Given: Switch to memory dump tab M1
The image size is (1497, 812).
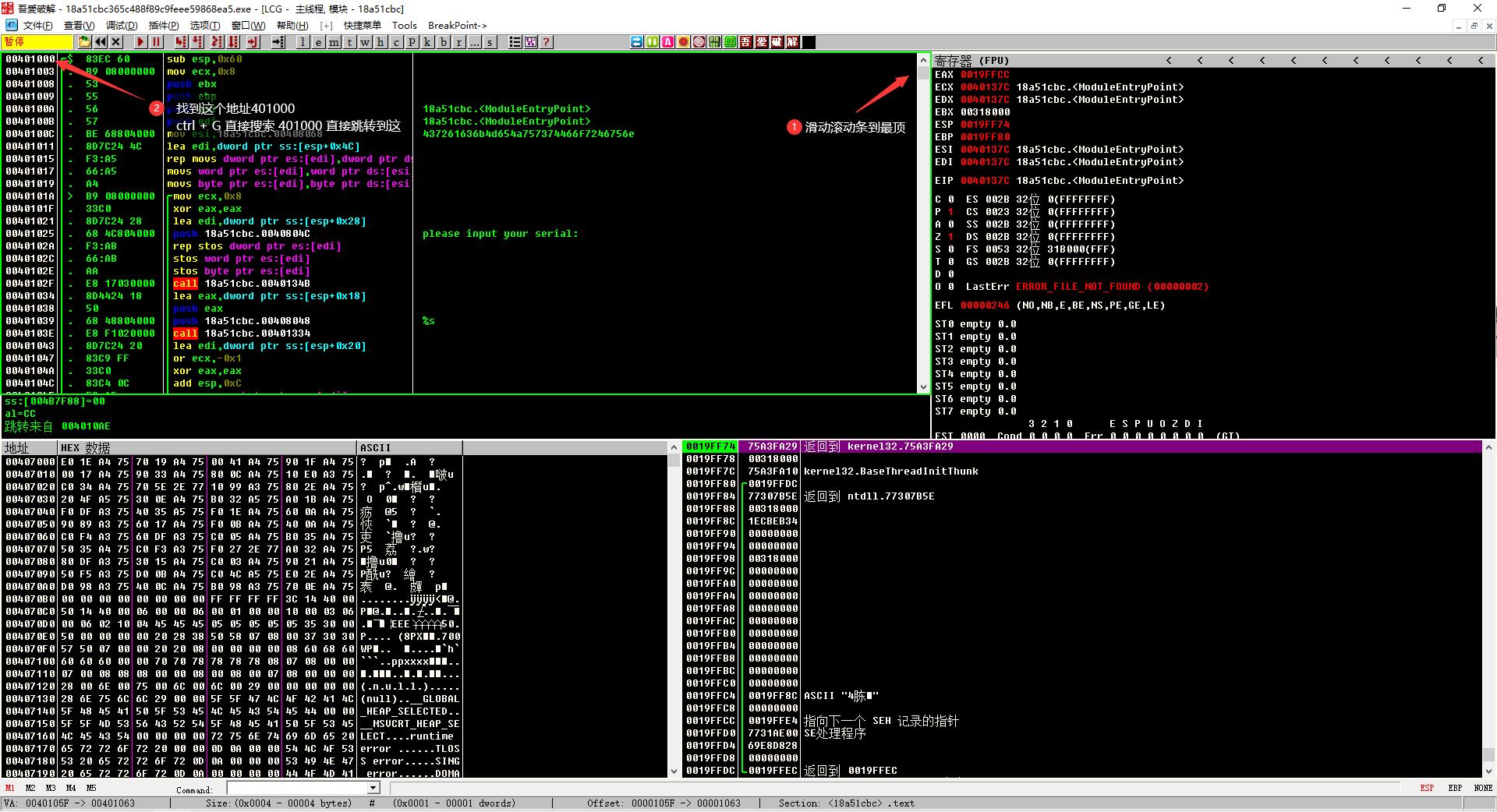Looking at the screenshot, I should point(10,788).
